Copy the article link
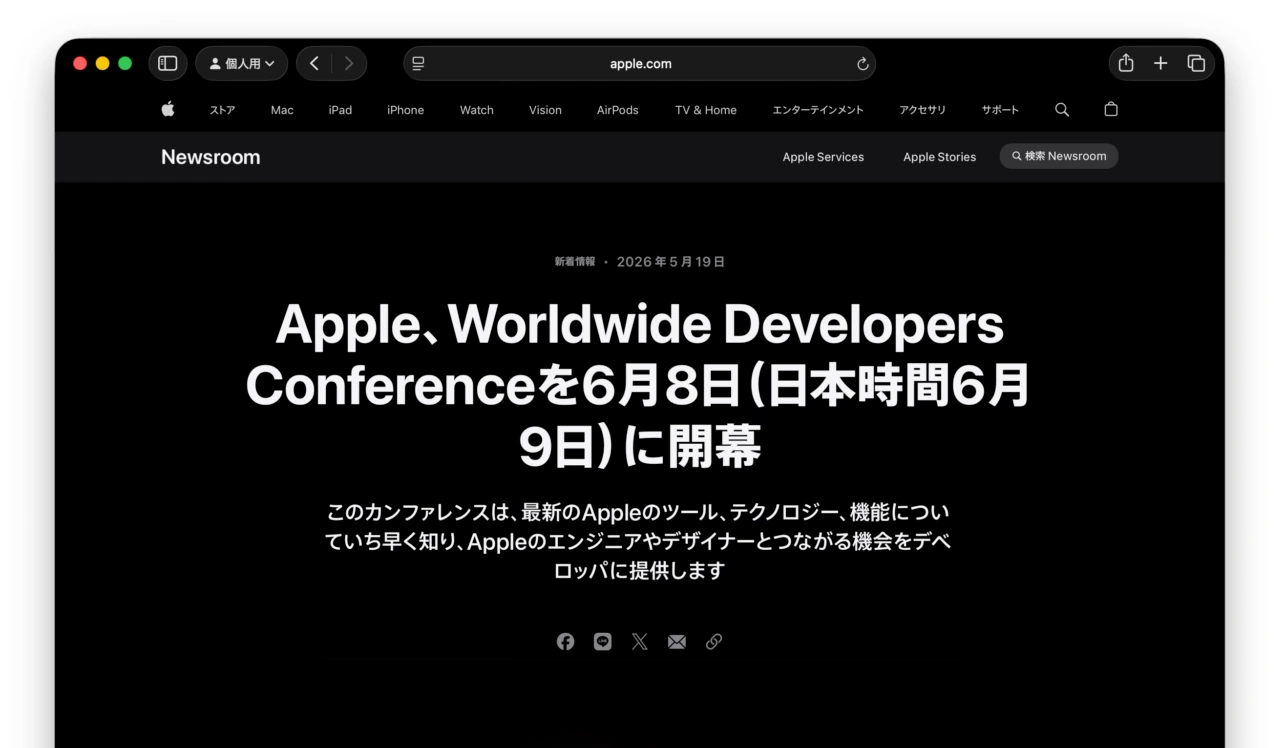The image size is (1280, 748). pyautogui.click(x=714, y=642)
